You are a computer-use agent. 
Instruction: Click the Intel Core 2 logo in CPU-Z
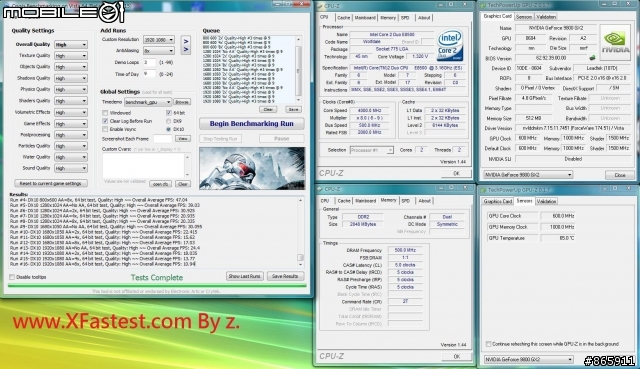(450, 45)
